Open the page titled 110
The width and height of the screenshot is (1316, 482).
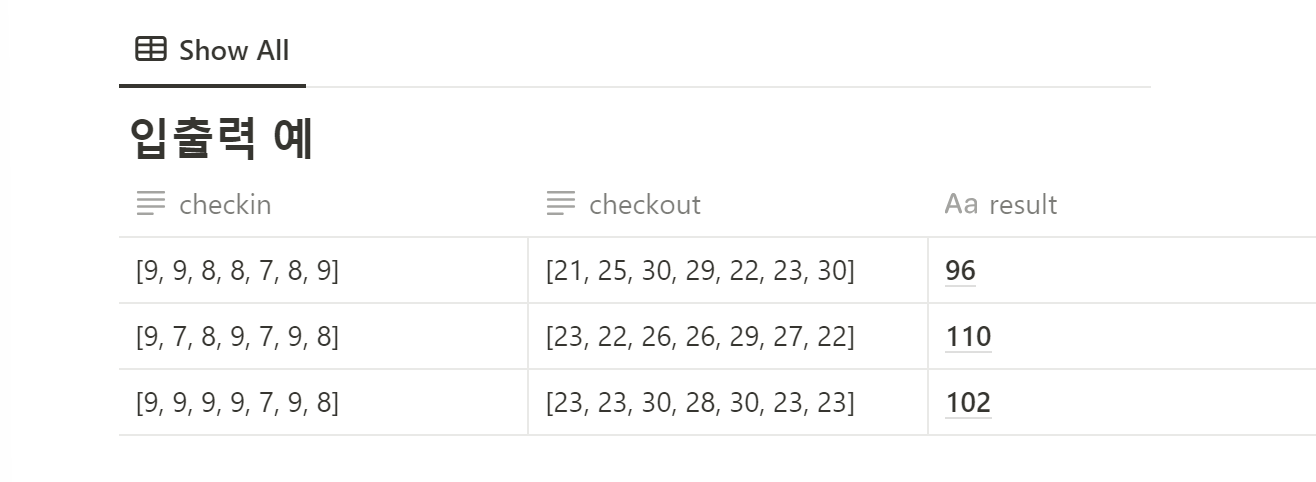[968, 337]
